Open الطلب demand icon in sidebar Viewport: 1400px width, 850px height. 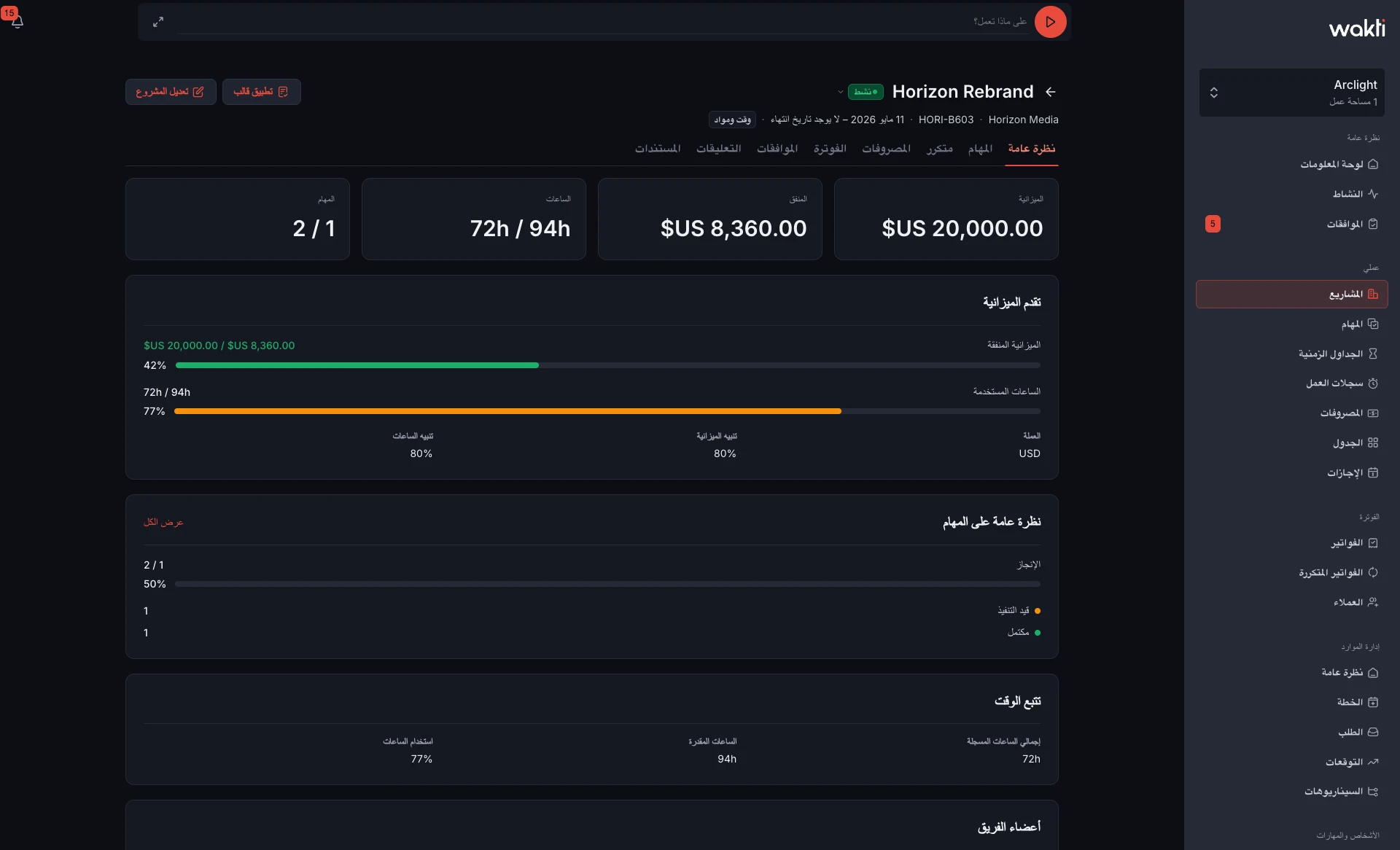click(1373, 732)
